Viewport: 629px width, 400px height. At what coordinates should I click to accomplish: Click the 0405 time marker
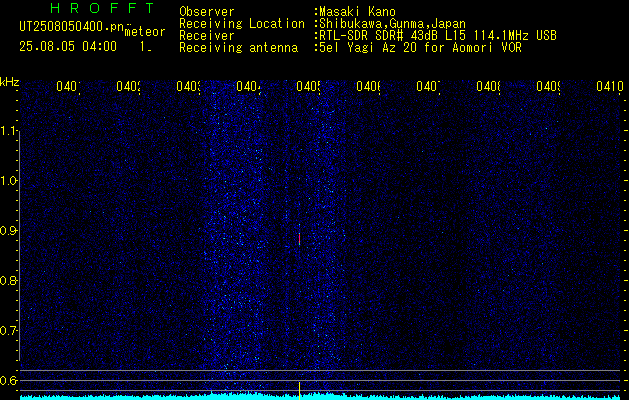pyautogui.click(x=308, y=87)
